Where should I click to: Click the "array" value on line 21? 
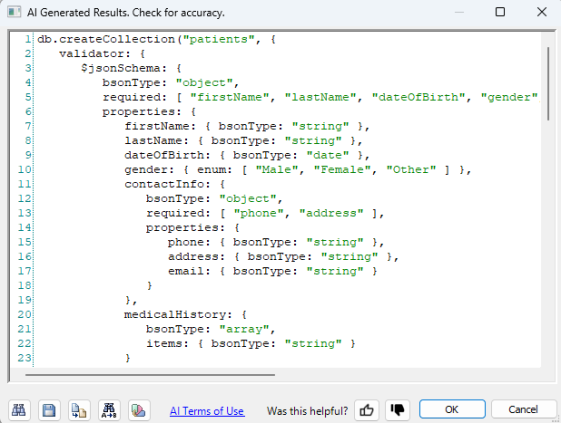[x=244, y=329]
